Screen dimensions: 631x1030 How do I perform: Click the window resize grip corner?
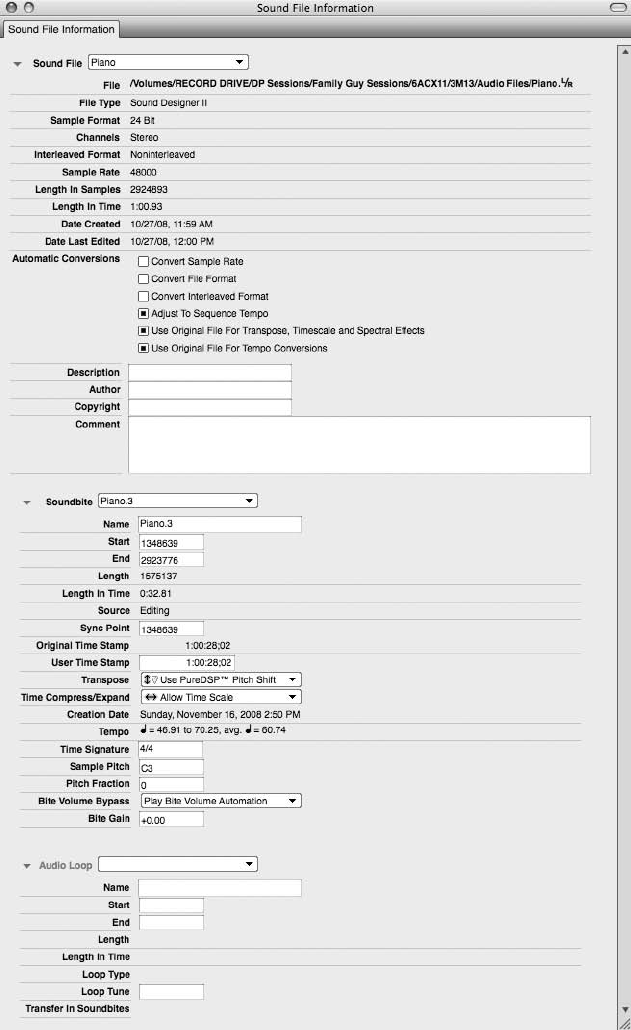click(624, 1023)
